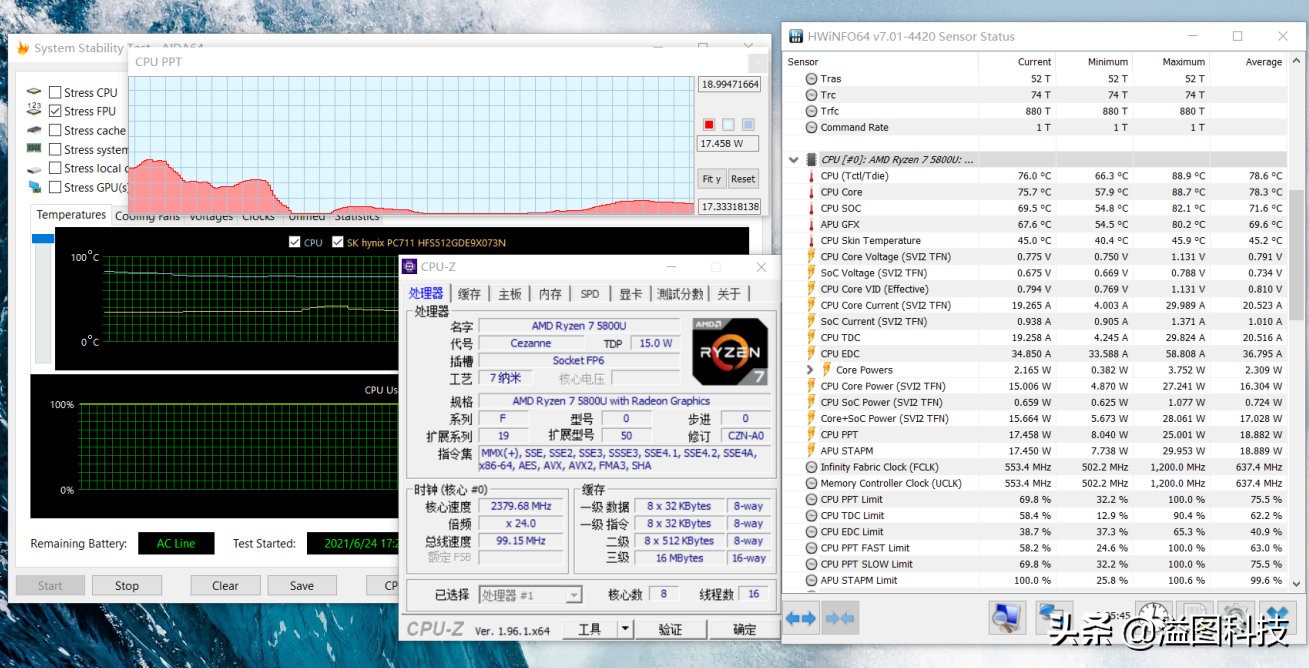1309x668 pixels.
Task: Pick the white color swatch in CPU PPT graph
Action: (728, 125)
